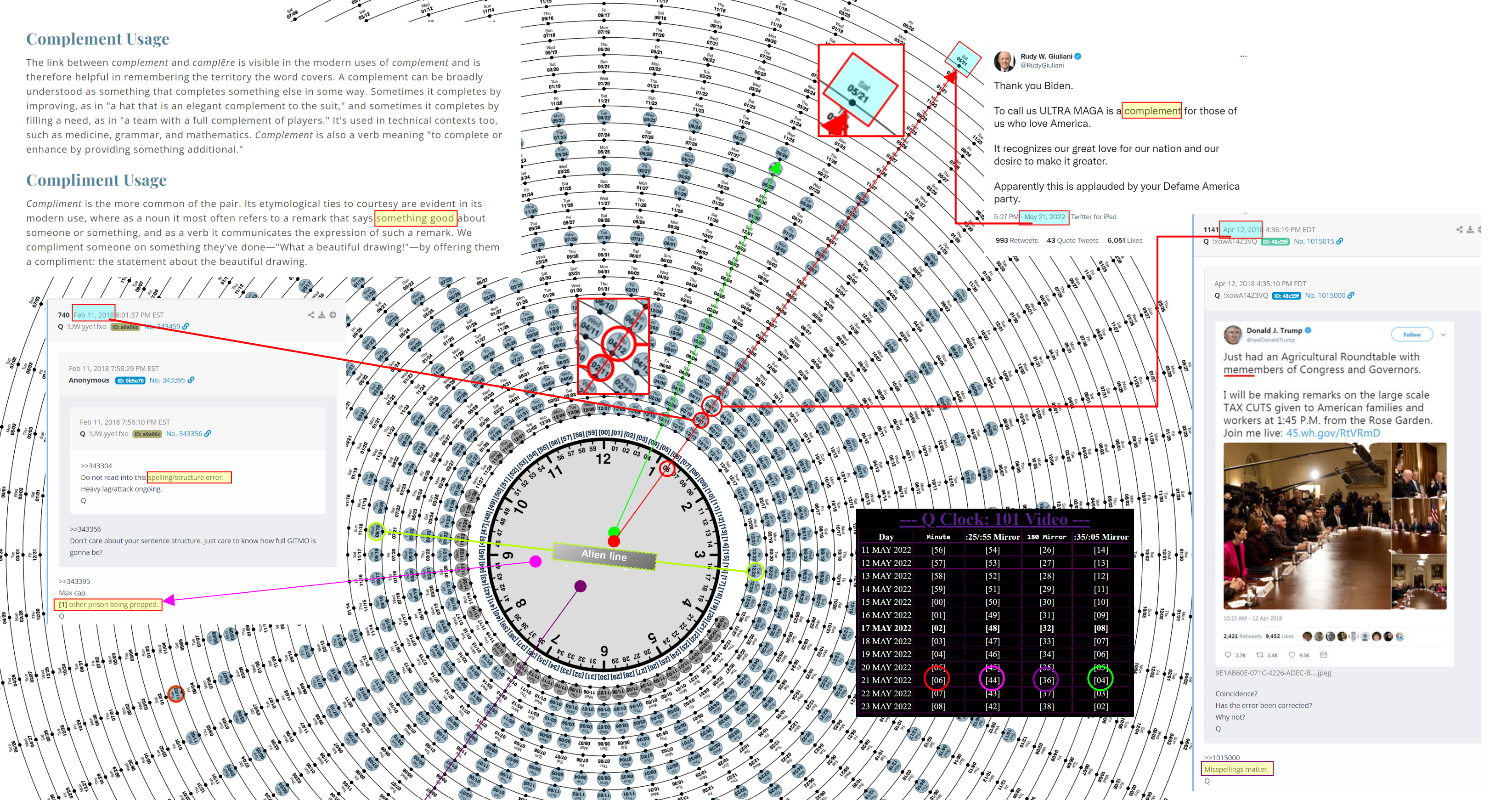Open post link No. 343356

click(184, 433)
